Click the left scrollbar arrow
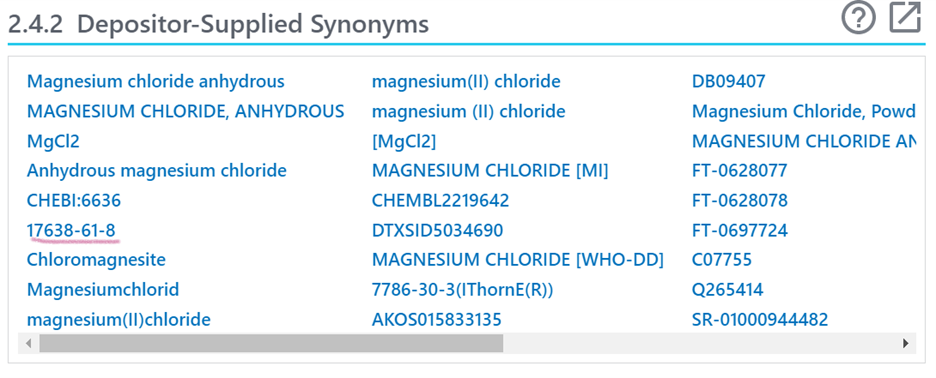The image size is (936, 378). [x=28, y=343]
